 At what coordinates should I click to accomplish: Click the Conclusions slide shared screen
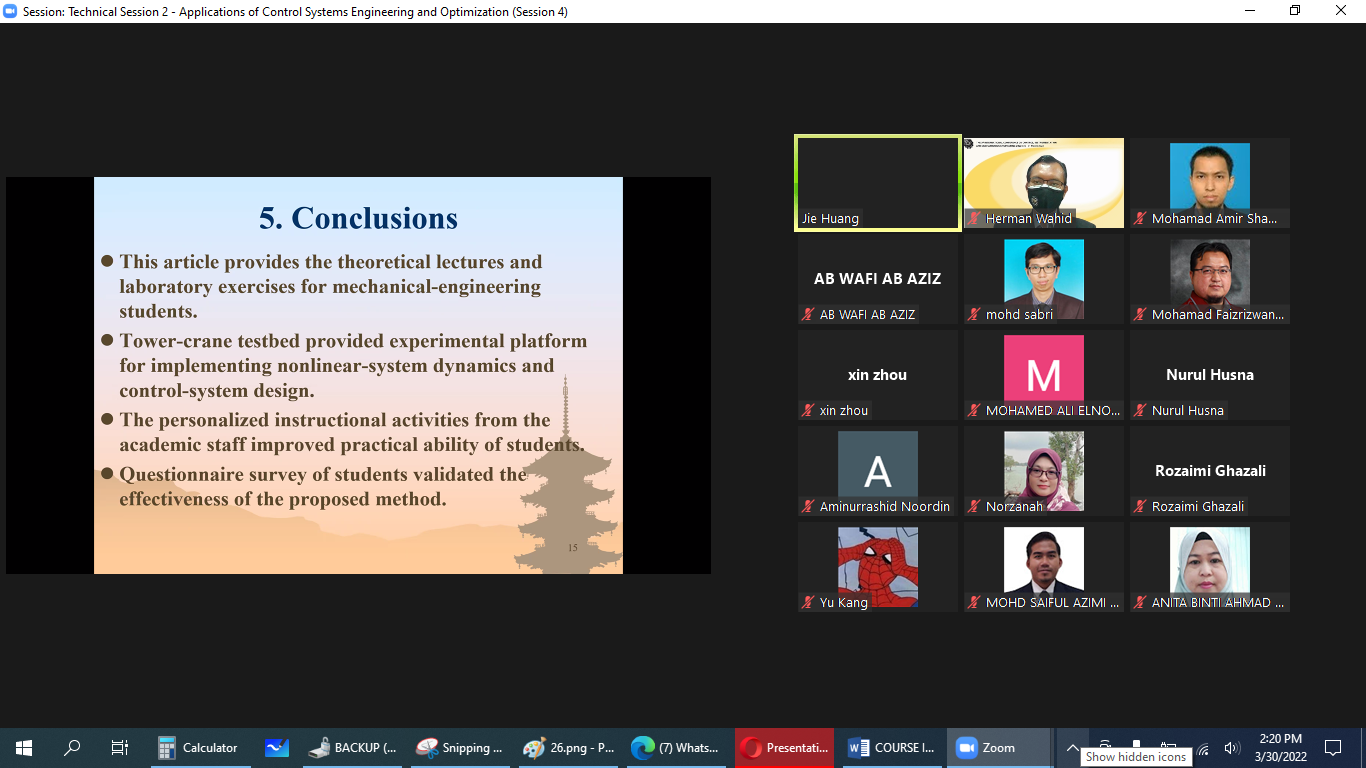pyautogui.click(x=358, y=375)
